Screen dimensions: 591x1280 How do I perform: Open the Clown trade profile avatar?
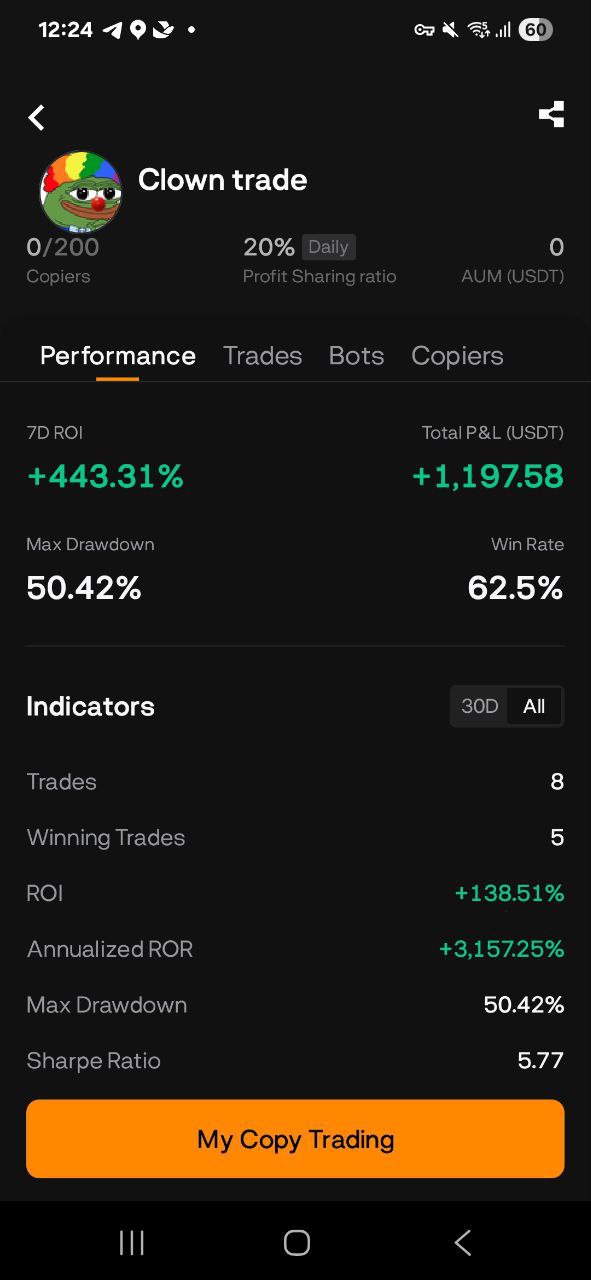[80, 191]
